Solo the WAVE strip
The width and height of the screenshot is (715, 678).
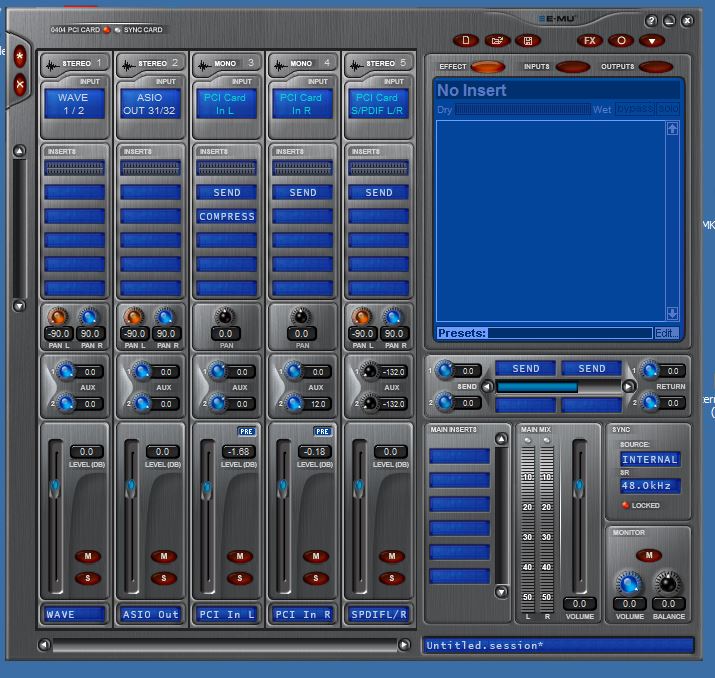pos(88,578)
